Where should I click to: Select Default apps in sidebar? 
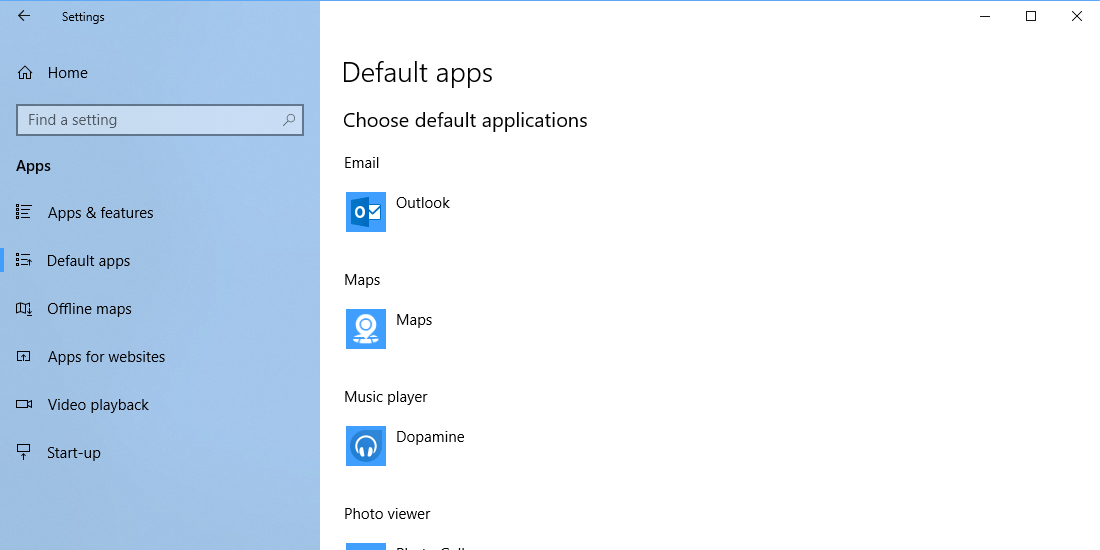pos(160,260)
